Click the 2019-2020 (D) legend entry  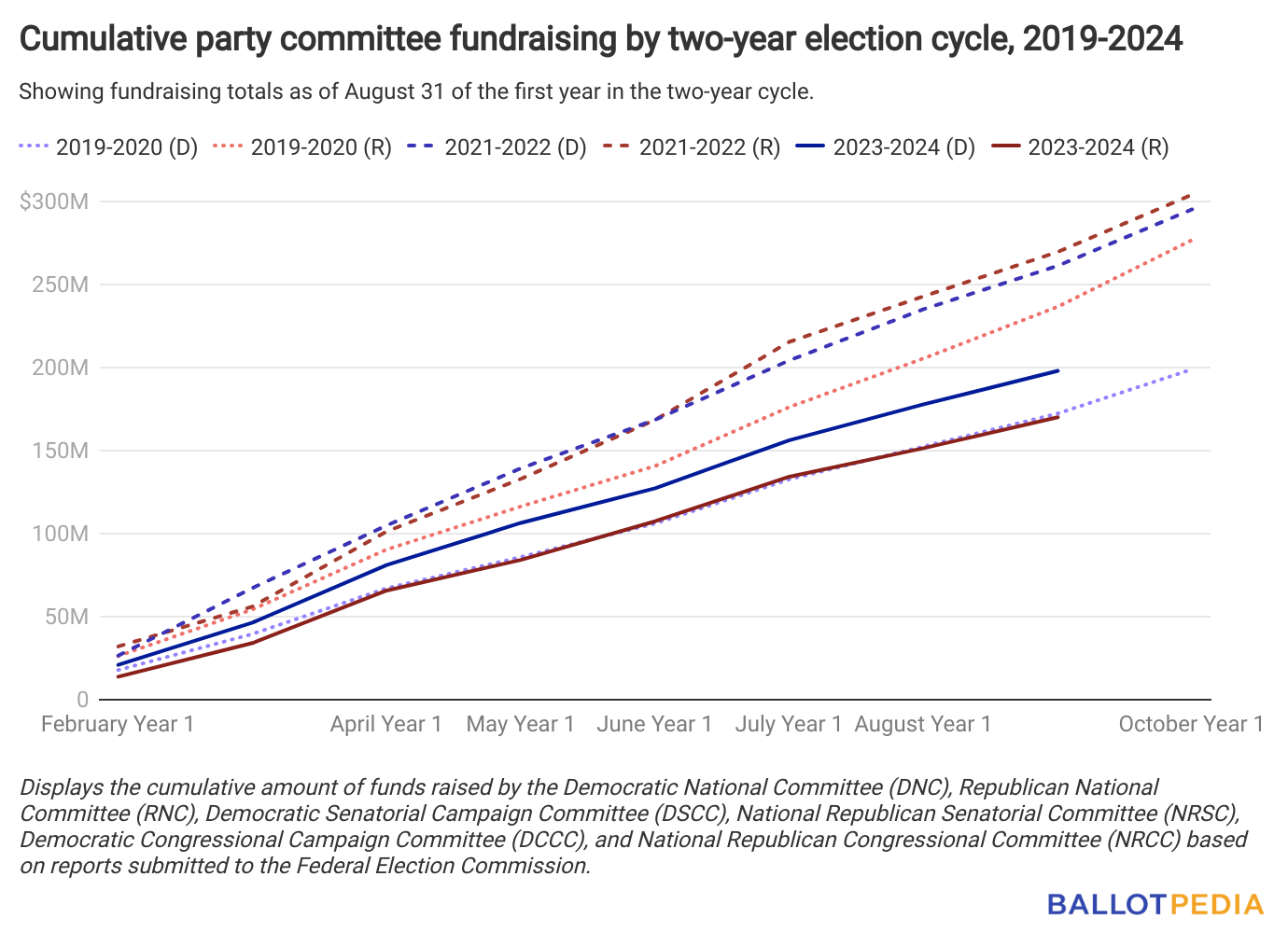point(108,147)
